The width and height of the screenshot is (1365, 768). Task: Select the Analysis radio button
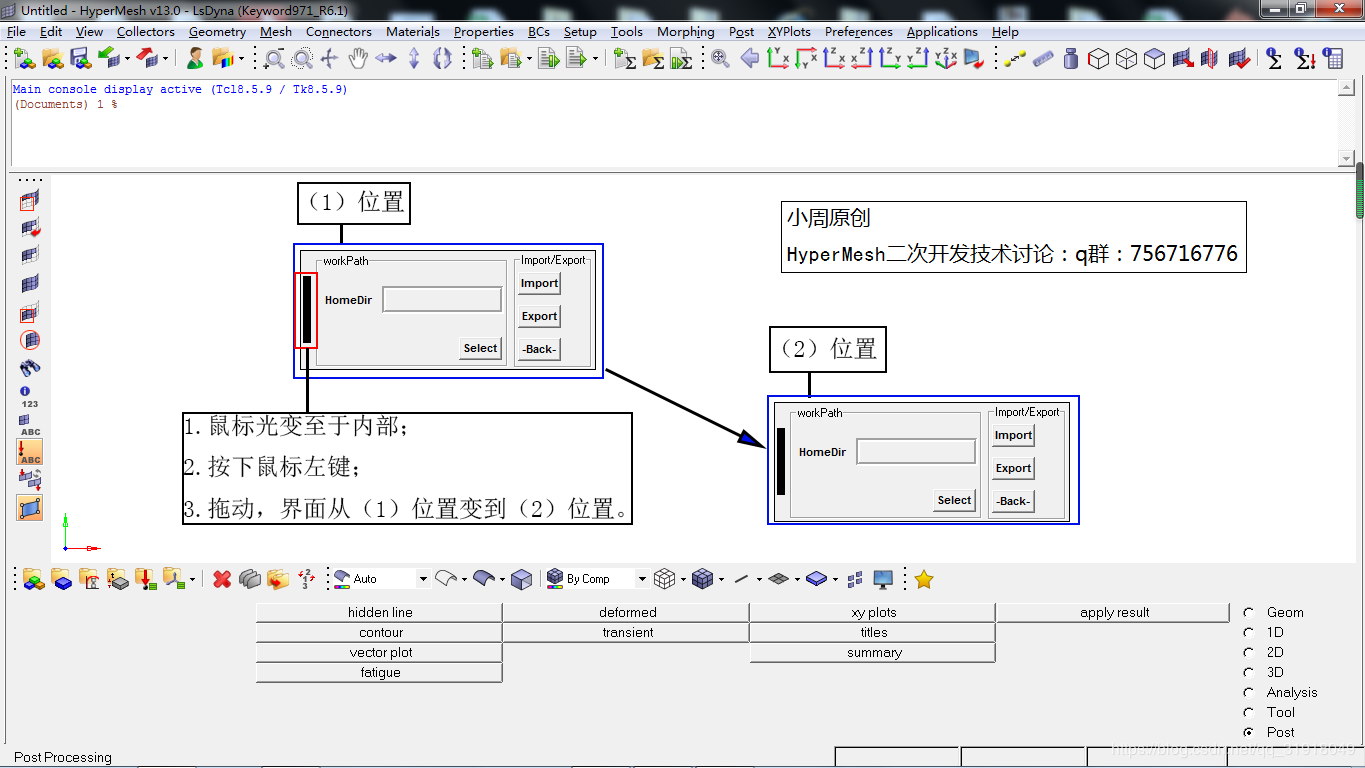click(1248, 692)
